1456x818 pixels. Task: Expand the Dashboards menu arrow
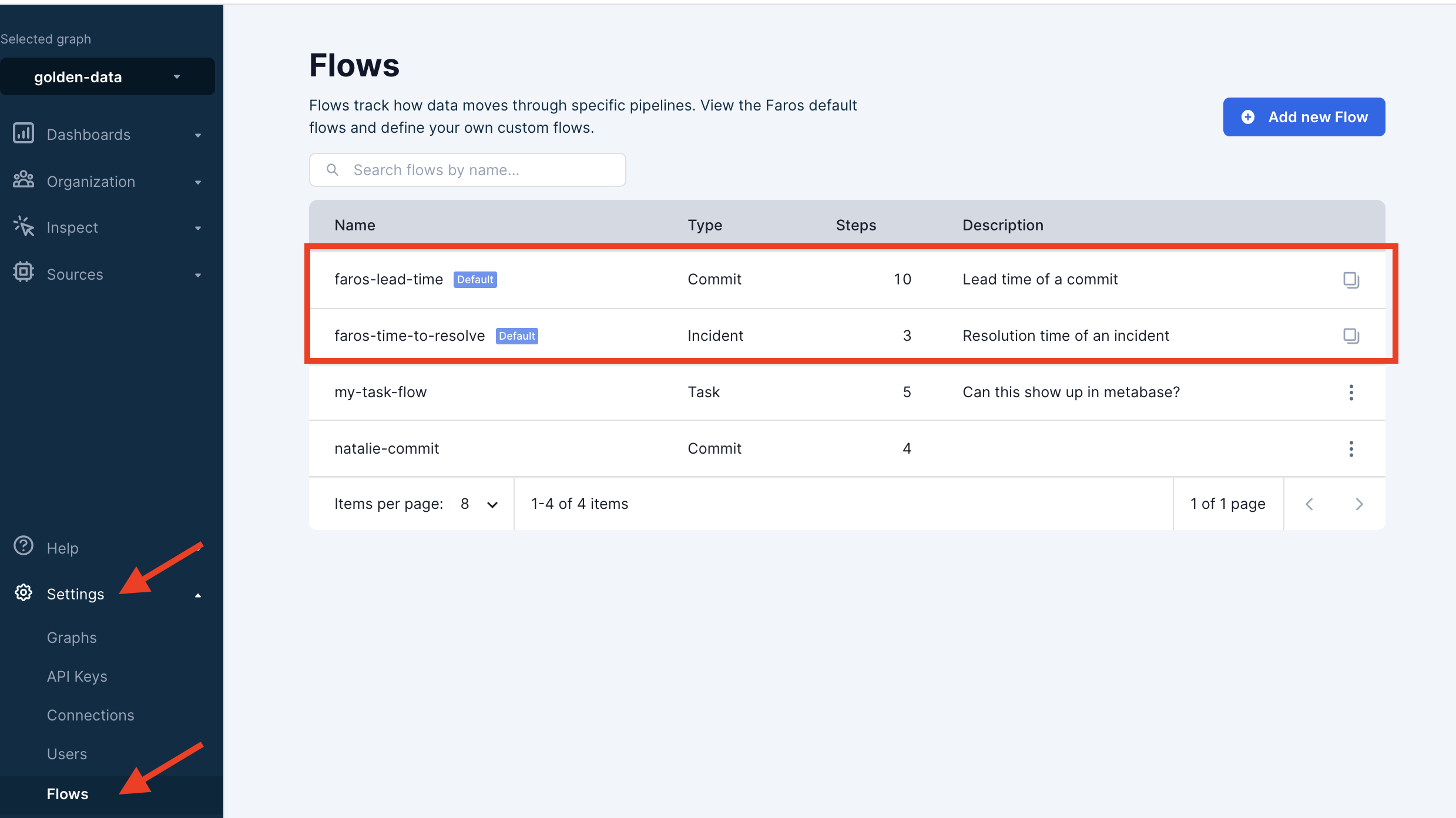click(198, 135)
